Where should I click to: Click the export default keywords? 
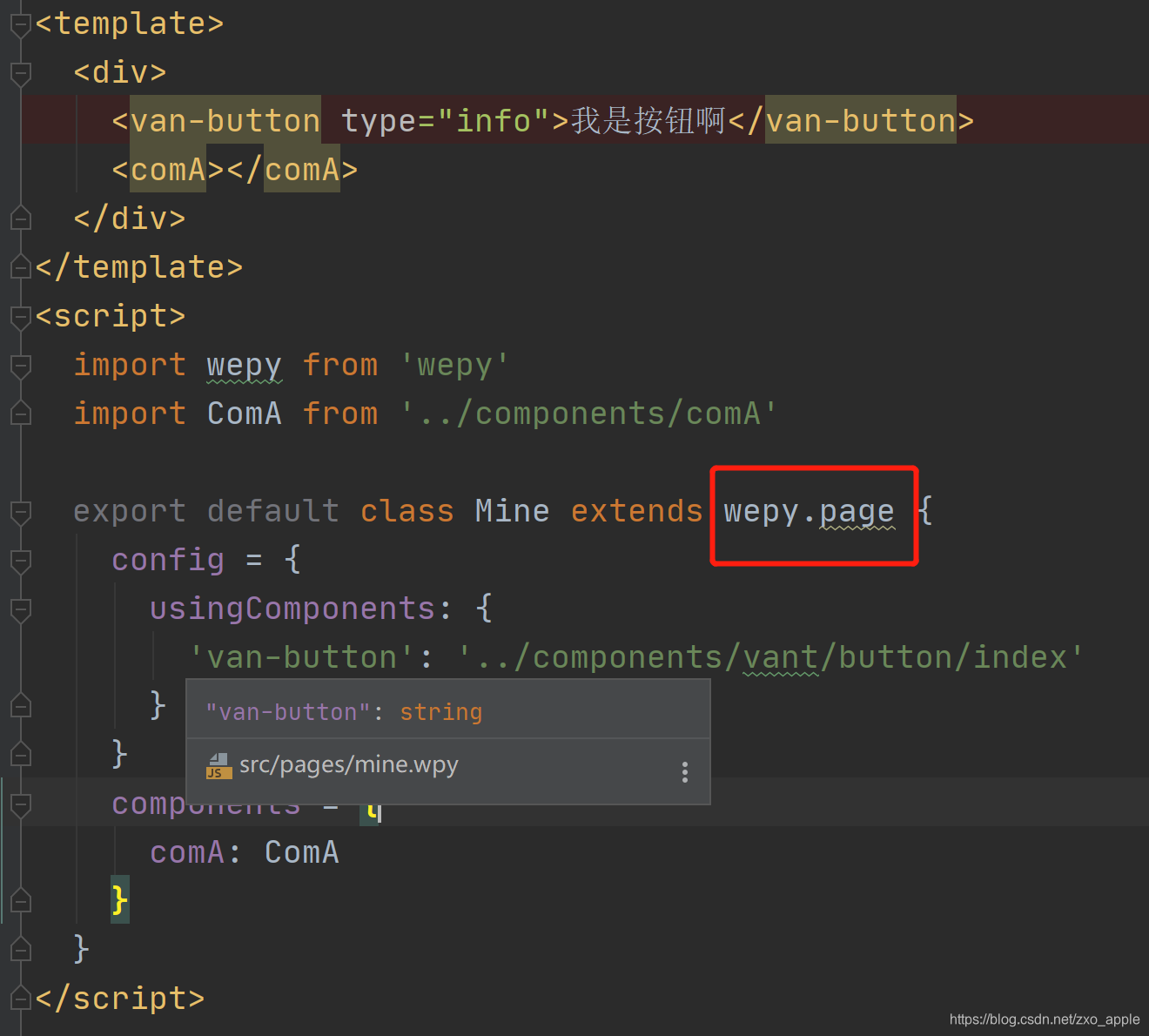click(206, 510)
